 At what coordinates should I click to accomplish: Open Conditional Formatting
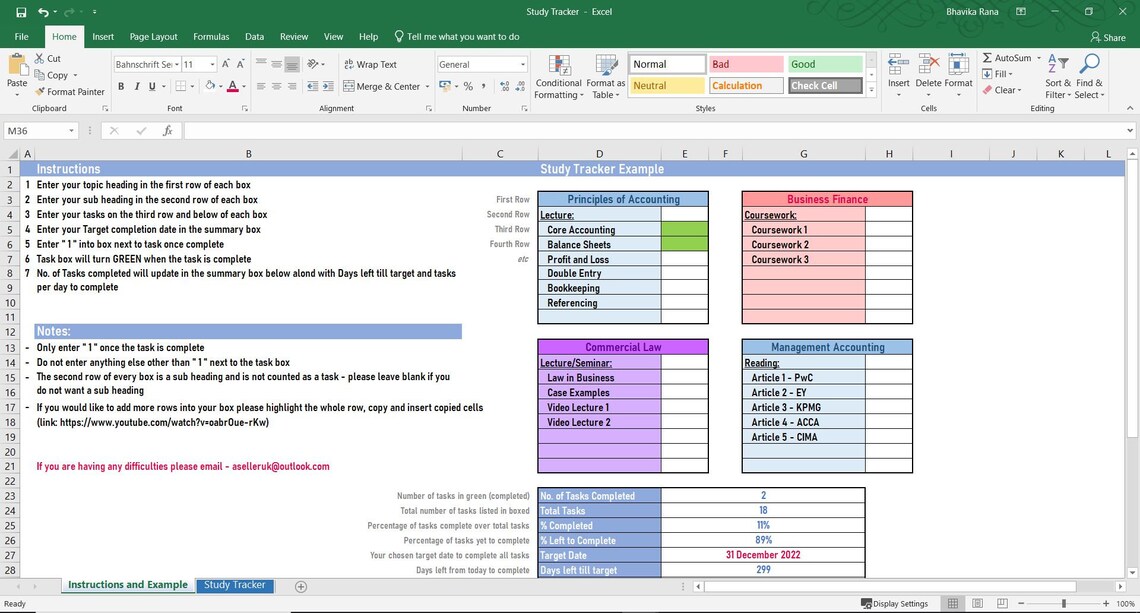pyautogui.click(x=558, y=75)
